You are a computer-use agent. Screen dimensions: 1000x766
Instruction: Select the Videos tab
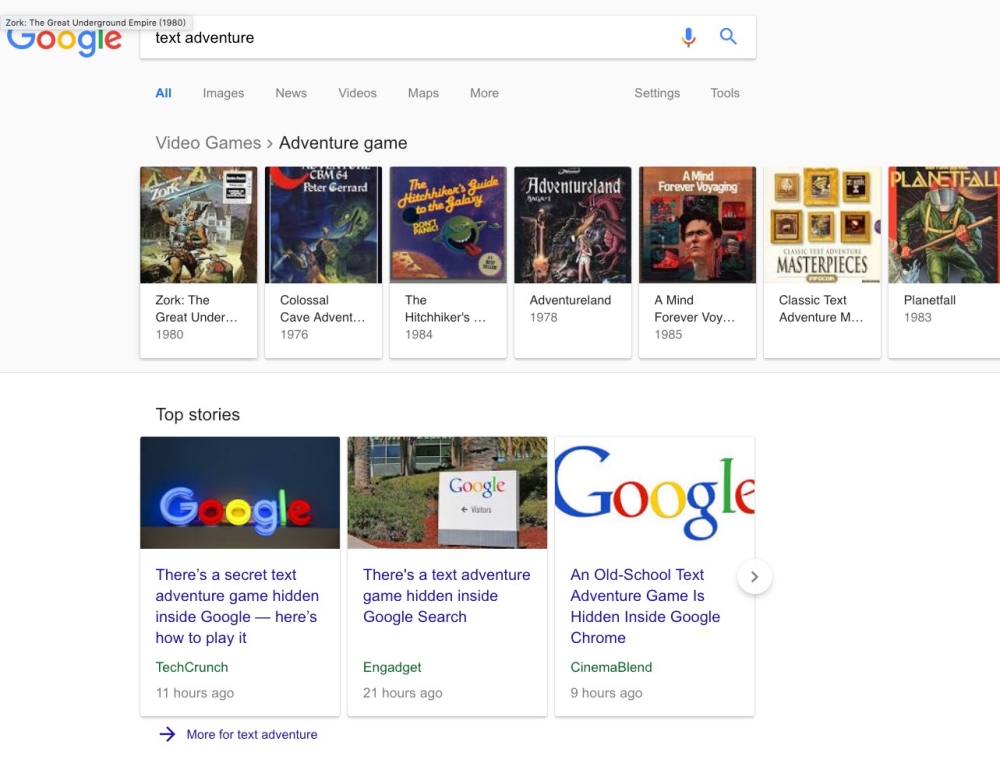coord(357,93)
